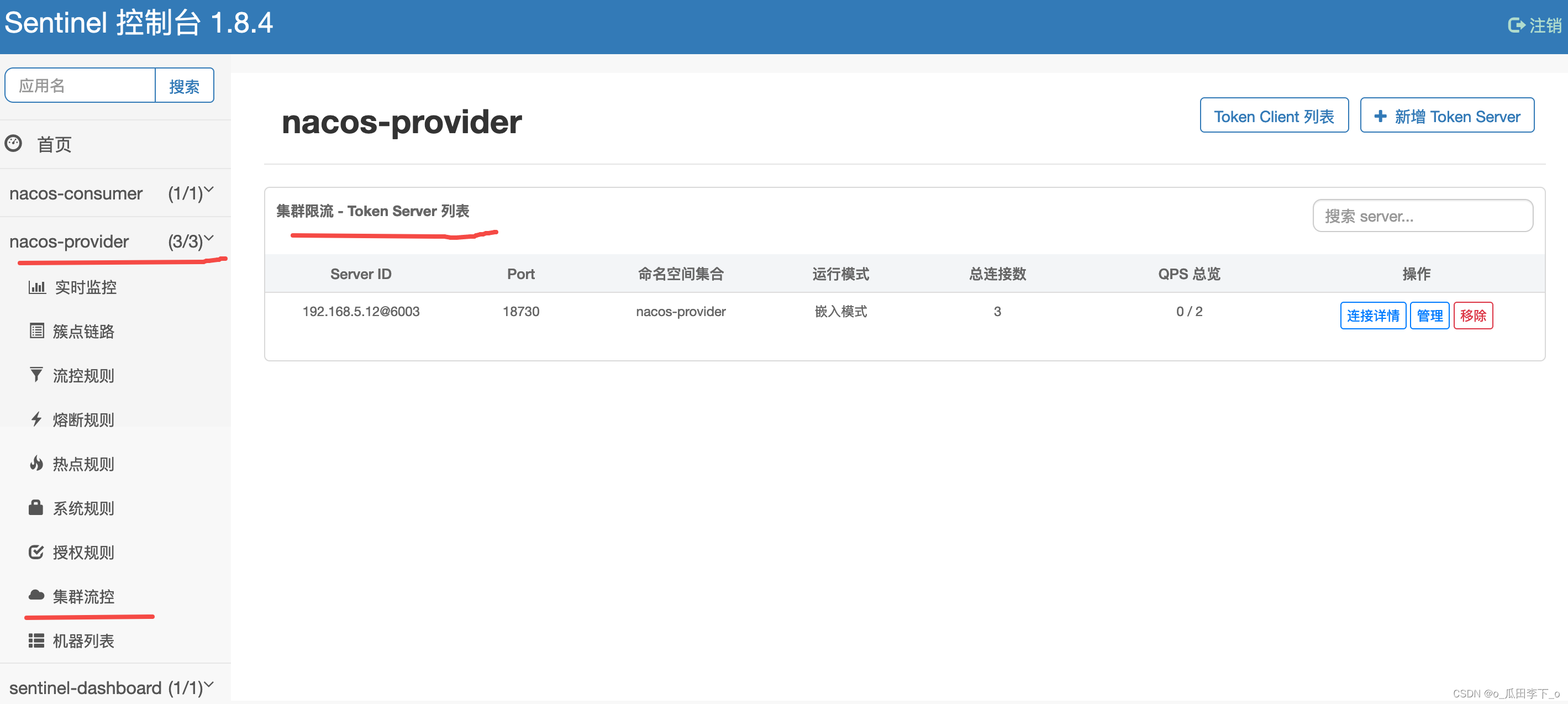Open the 流控规则 menu item
The image size is (1568, 704).
click(x=83, y=375)
